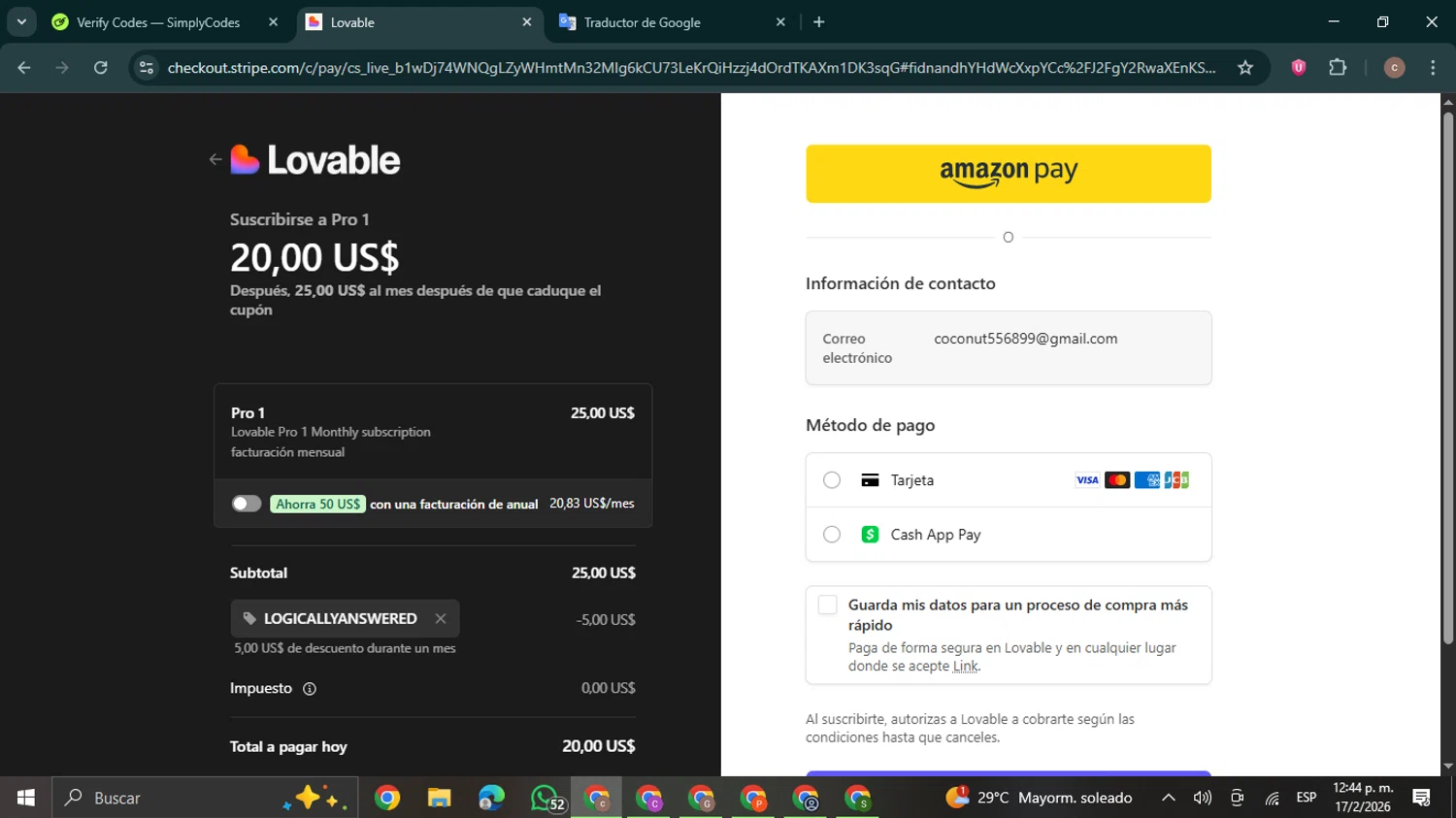Click the email address field
1456x818 pixels.
(1009, 348)
